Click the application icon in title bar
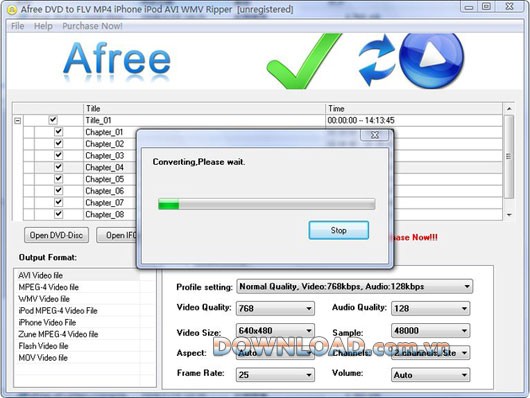Screen dimensions: 530x398 12,9
